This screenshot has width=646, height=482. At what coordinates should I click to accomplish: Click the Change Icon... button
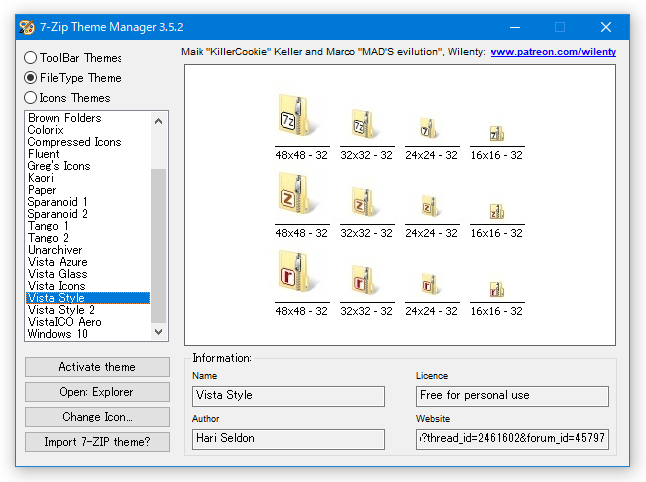point(97,417)
